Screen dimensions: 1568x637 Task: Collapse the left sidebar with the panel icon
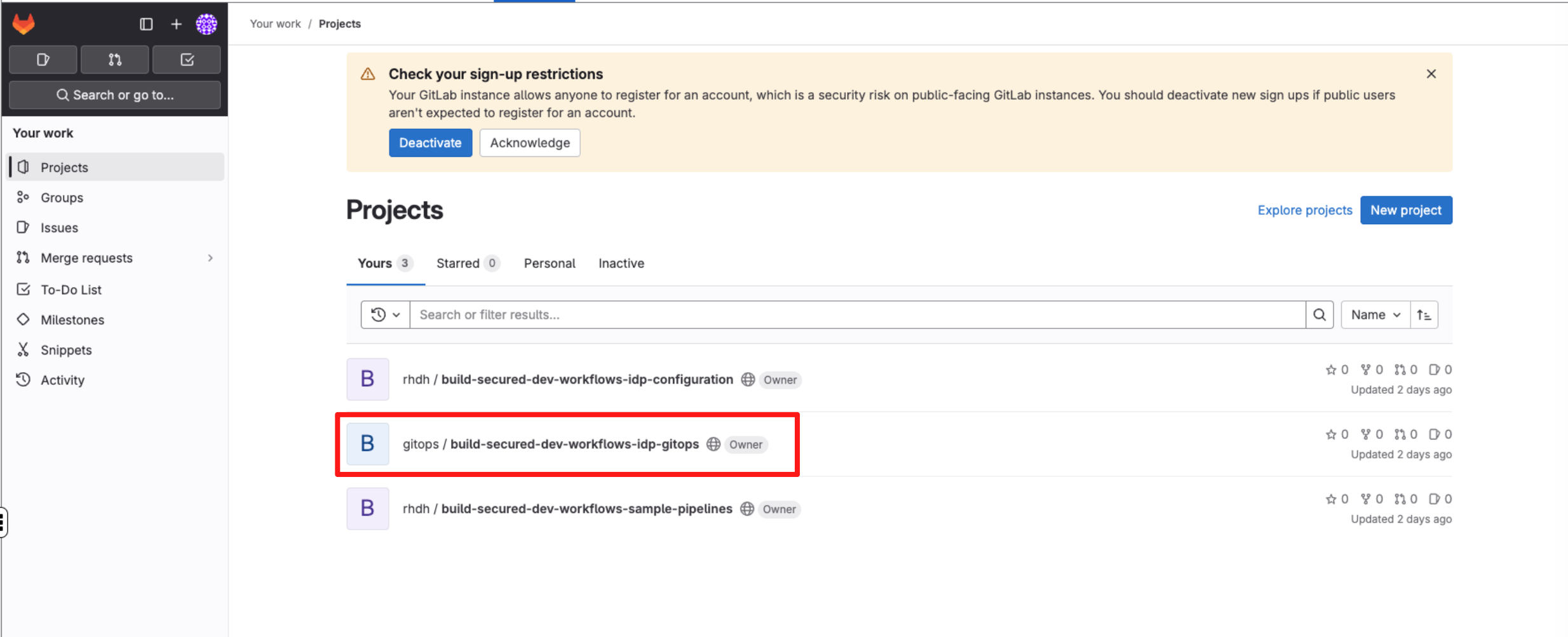146,24
